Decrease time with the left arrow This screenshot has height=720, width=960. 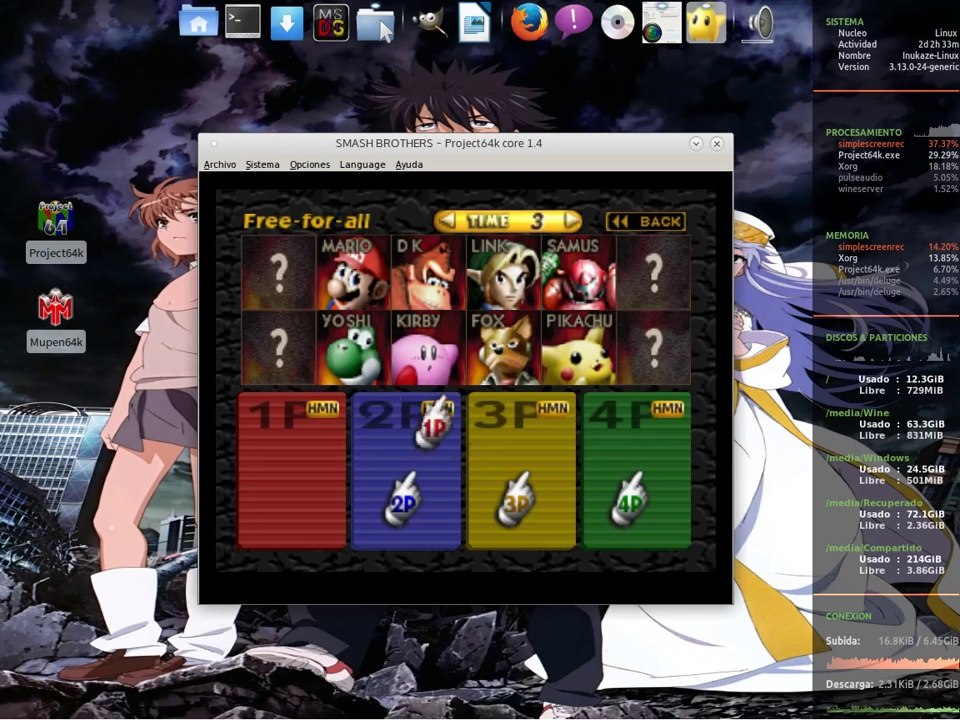pyautogui.click(x=448, y=220)
